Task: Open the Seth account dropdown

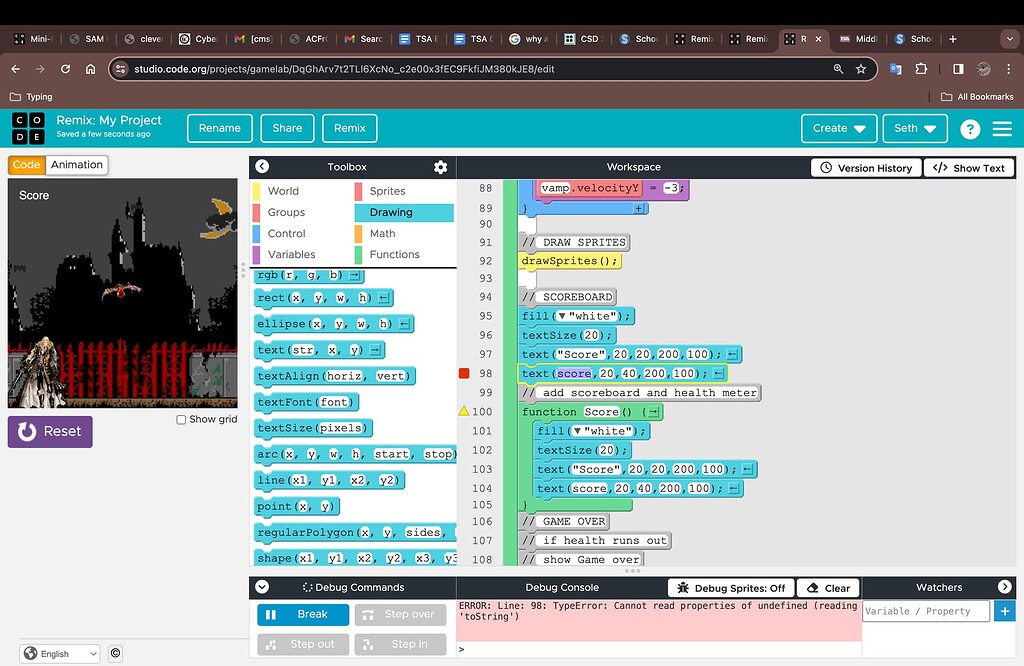Action: point(914,128)
